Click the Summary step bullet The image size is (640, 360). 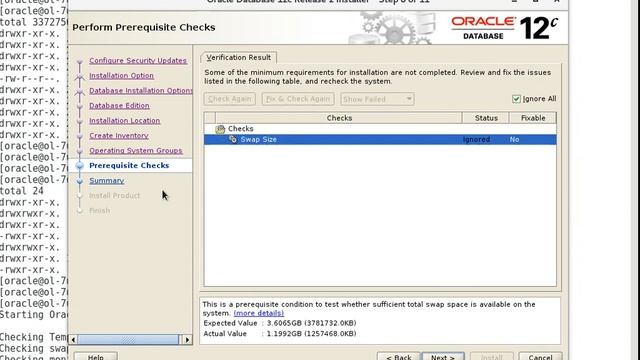coord(80,181)
